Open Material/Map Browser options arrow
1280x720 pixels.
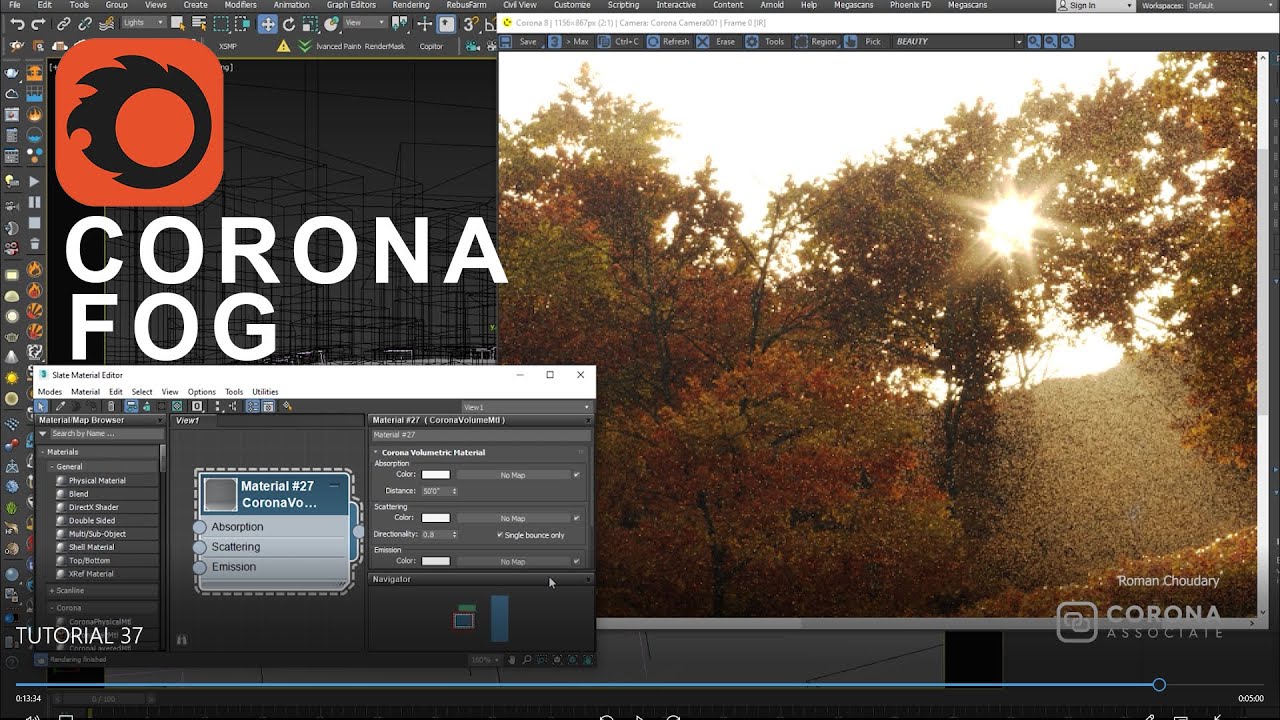coord(45,433)
